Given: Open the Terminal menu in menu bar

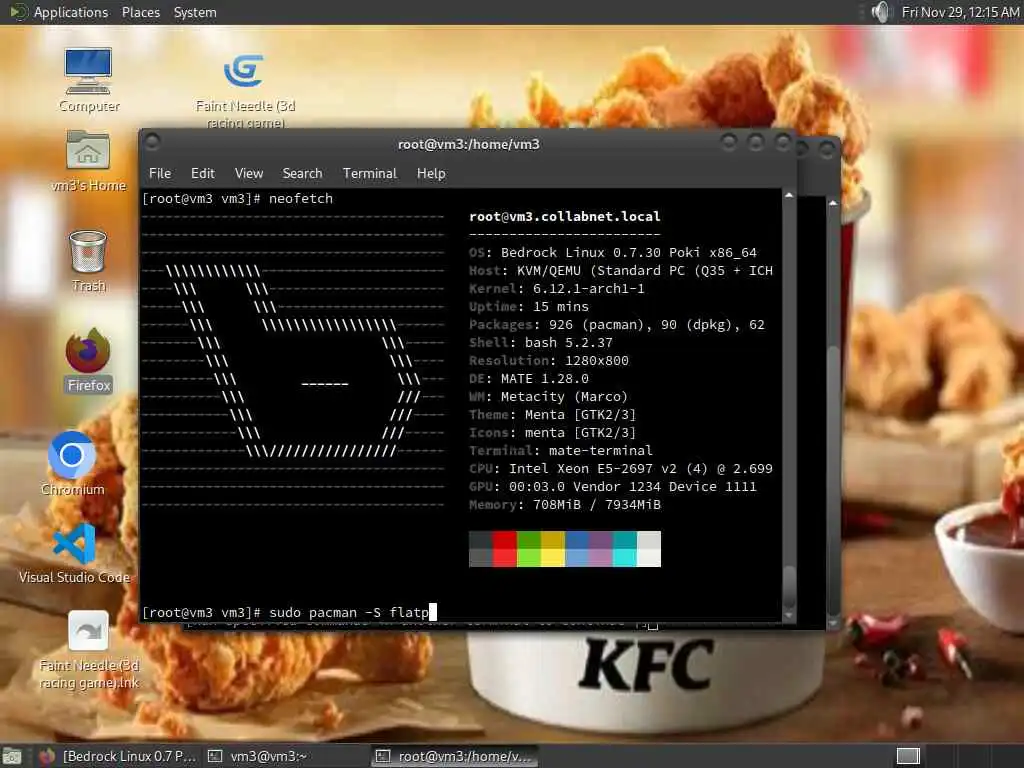Looking at the screenshot, I should [x=370, y=173].
